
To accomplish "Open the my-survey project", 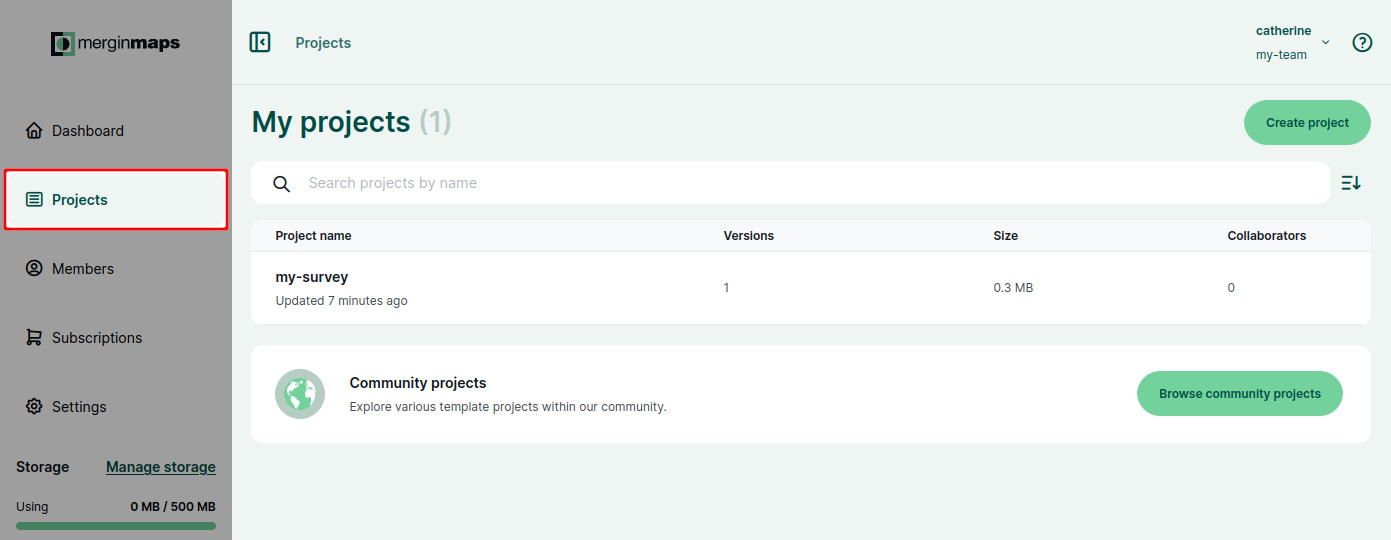I will [811, 288].
